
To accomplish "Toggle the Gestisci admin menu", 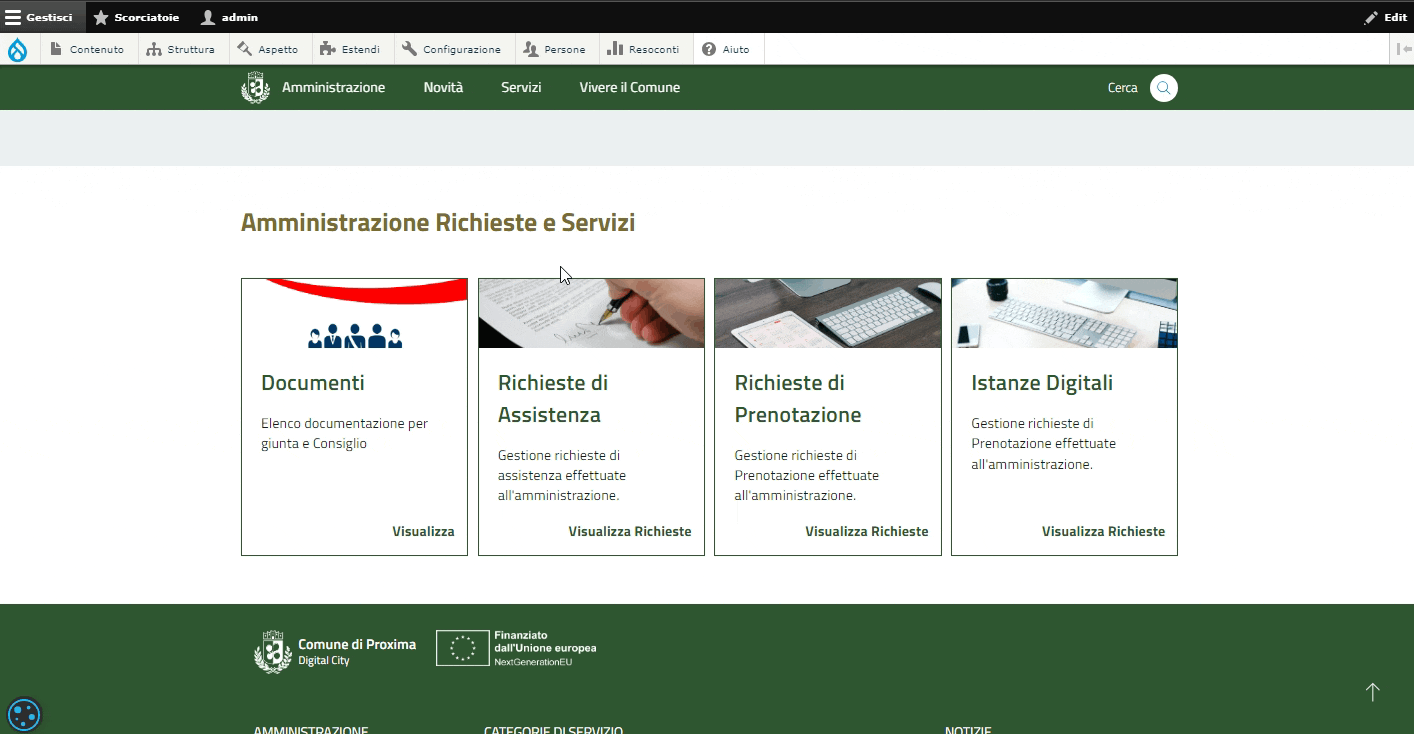I will coord(40,17).
